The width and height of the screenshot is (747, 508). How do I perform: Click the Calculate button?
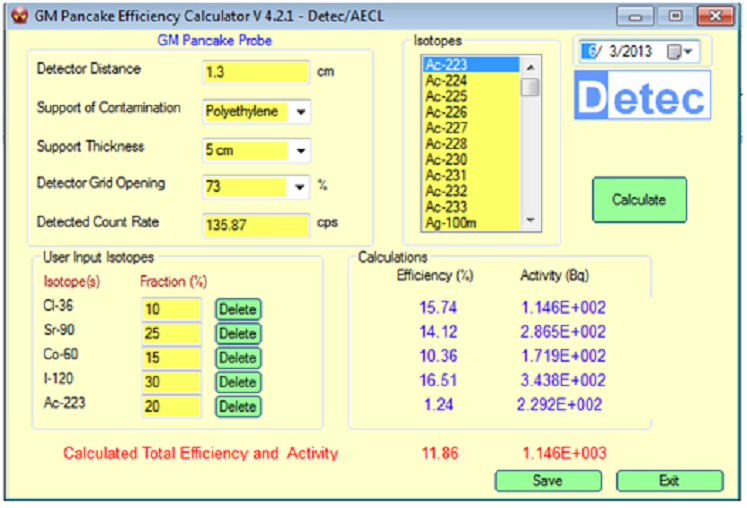[639, 200]
